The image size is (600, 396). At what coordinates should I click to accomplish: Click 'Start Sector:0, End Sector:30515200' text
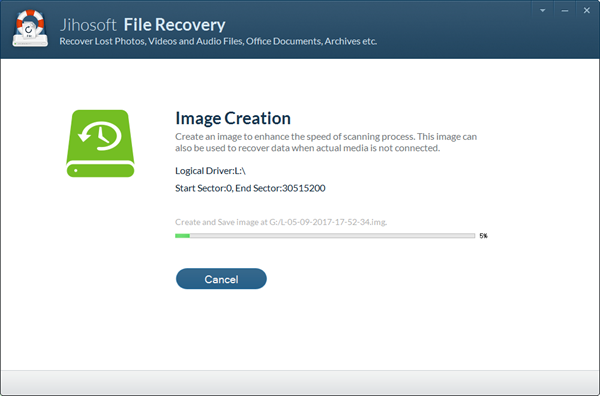(x=250, y=188)
